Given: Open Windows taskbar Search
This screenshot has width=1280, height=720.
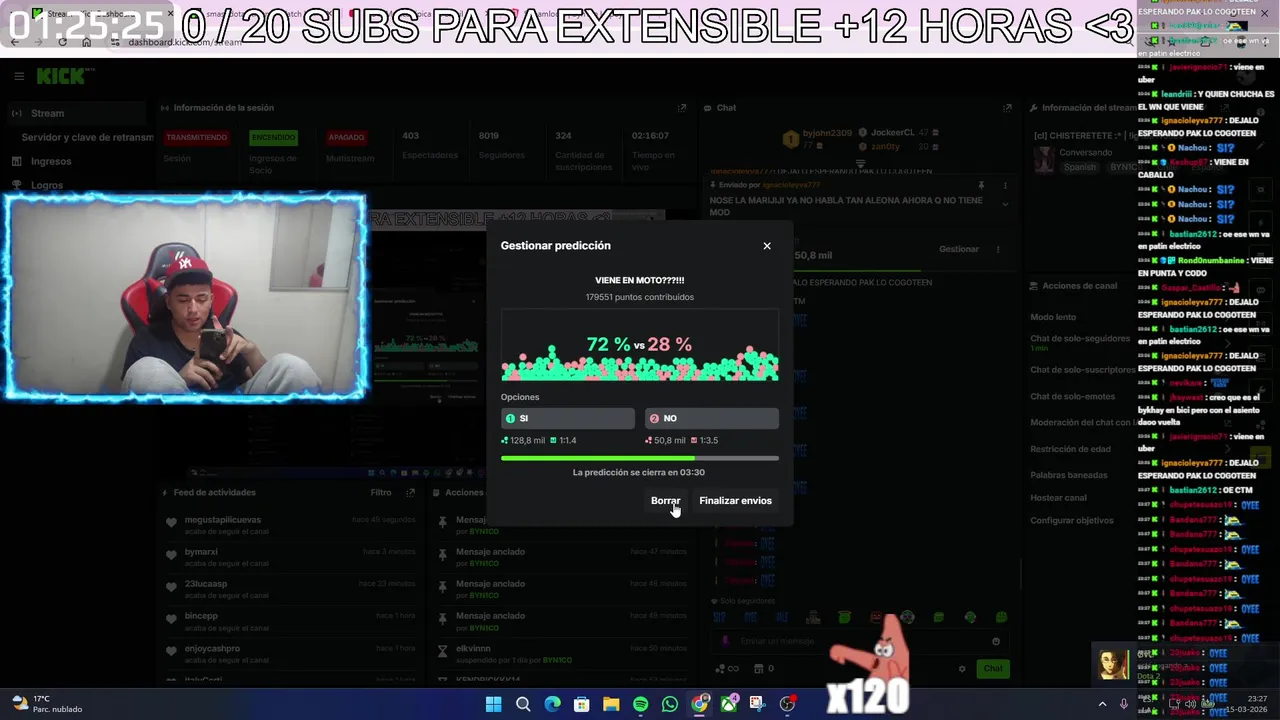Looking at the screenshot, I should pos(522,704).
